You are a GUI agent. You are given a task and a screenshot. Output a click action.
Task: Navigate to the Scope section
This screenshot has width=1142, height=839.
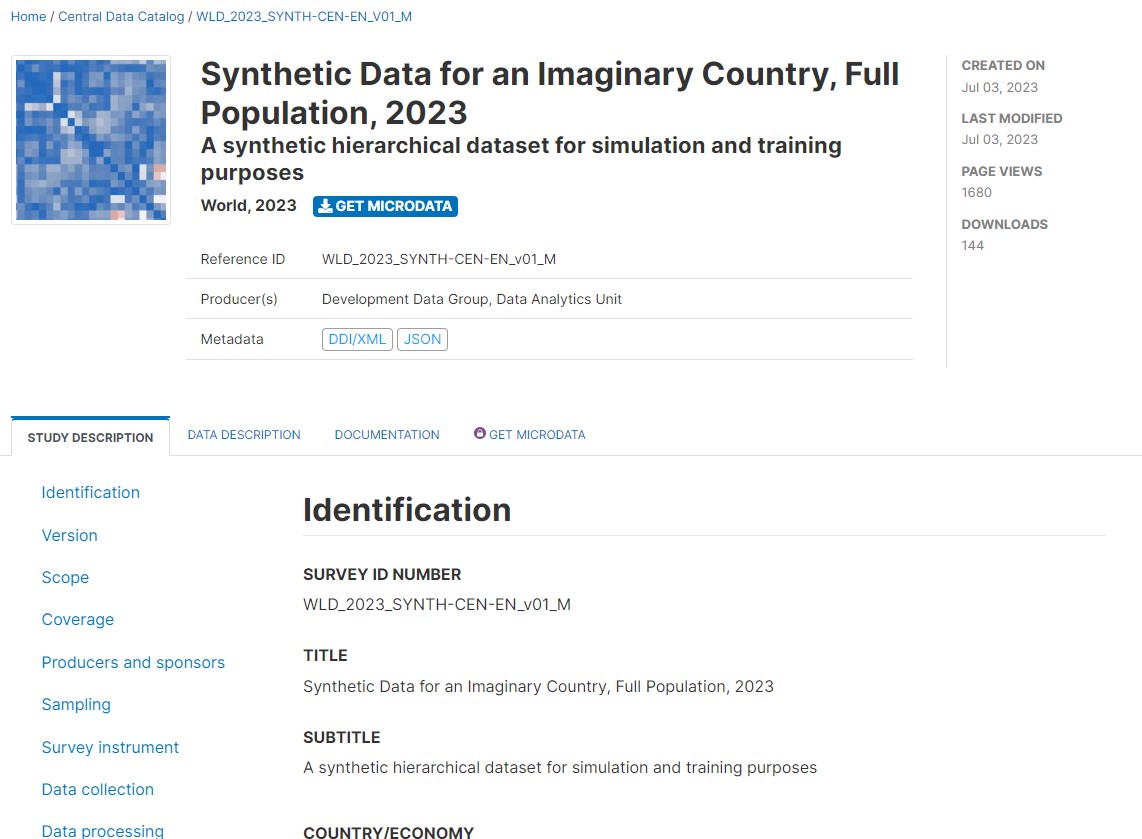65,577
